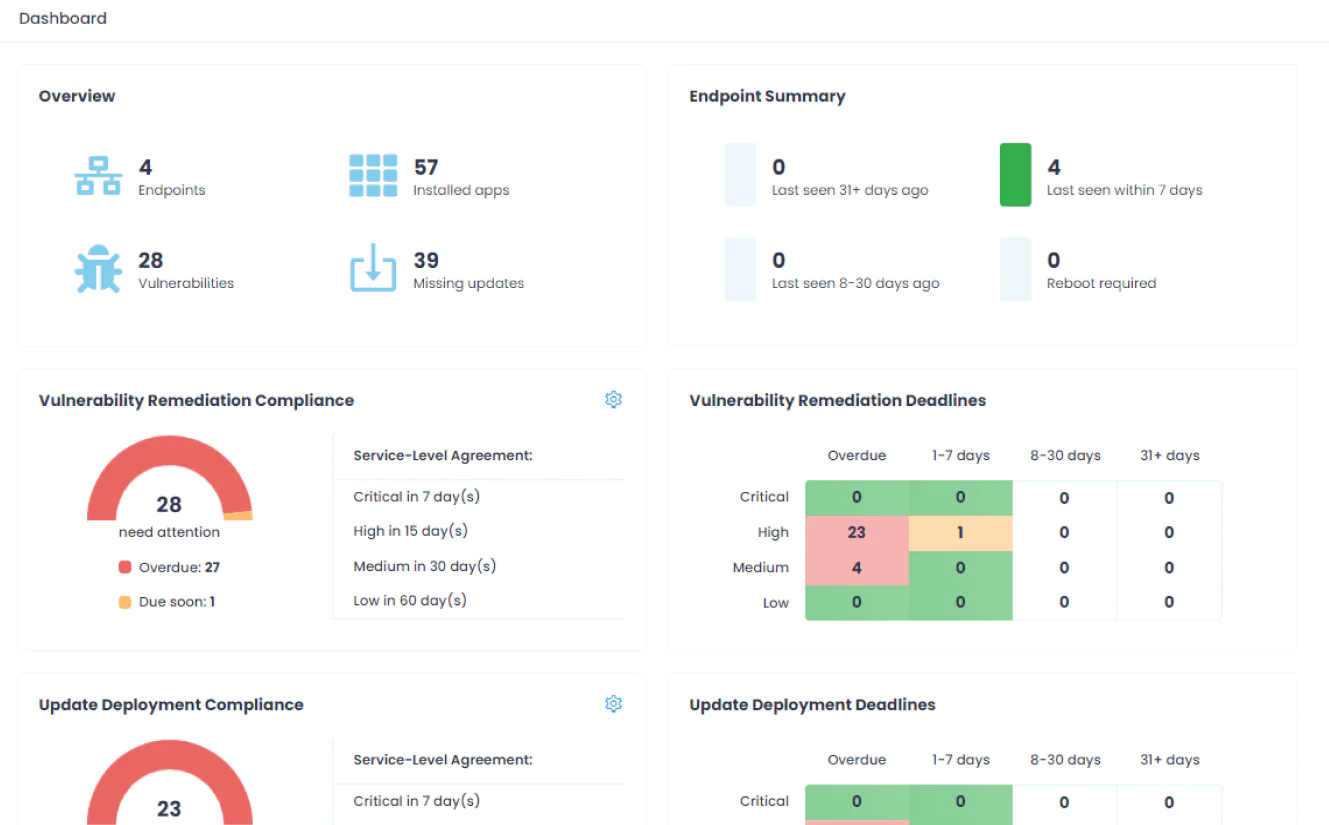Open the 39 Missing updates count
Screen dimensions: 1329x825
click(x=426, y=261)
